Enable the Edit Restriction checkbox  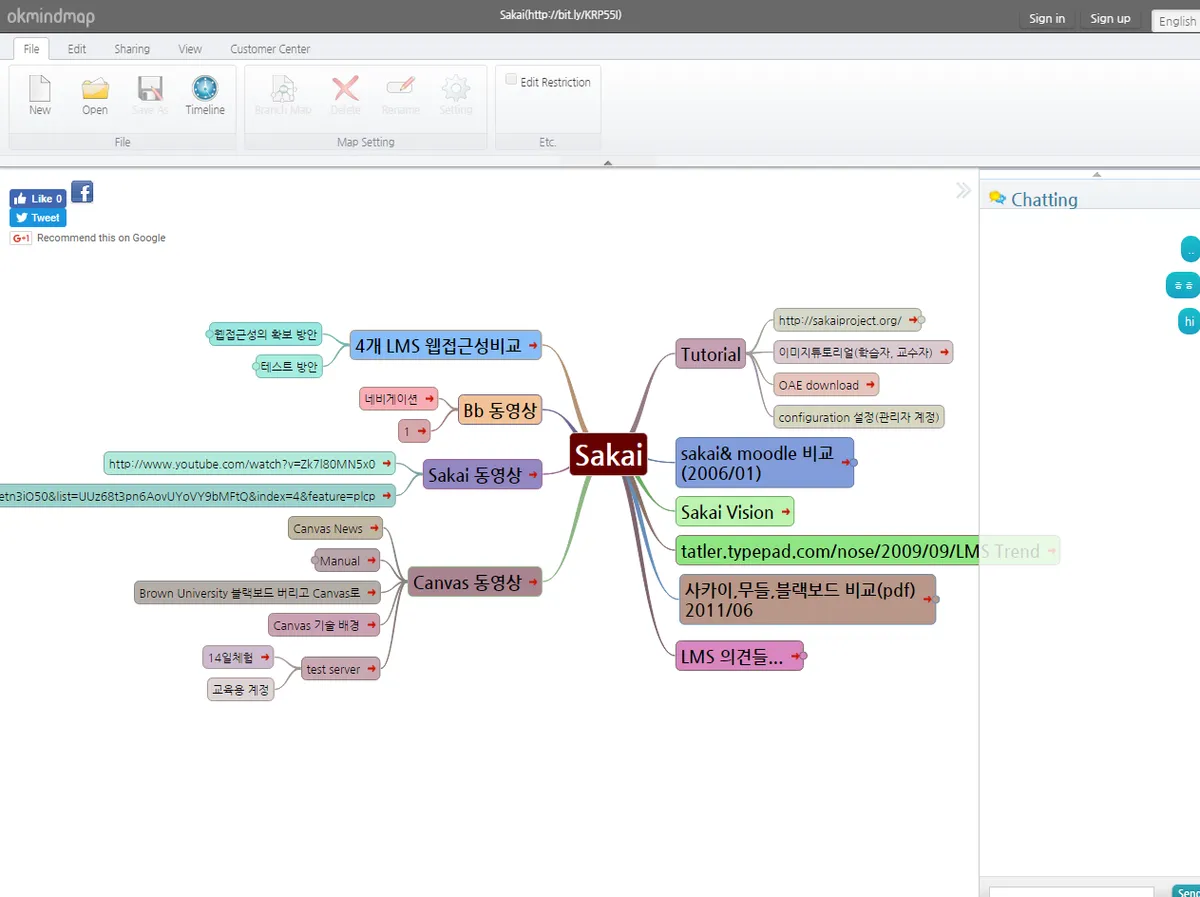pos(511,78)
